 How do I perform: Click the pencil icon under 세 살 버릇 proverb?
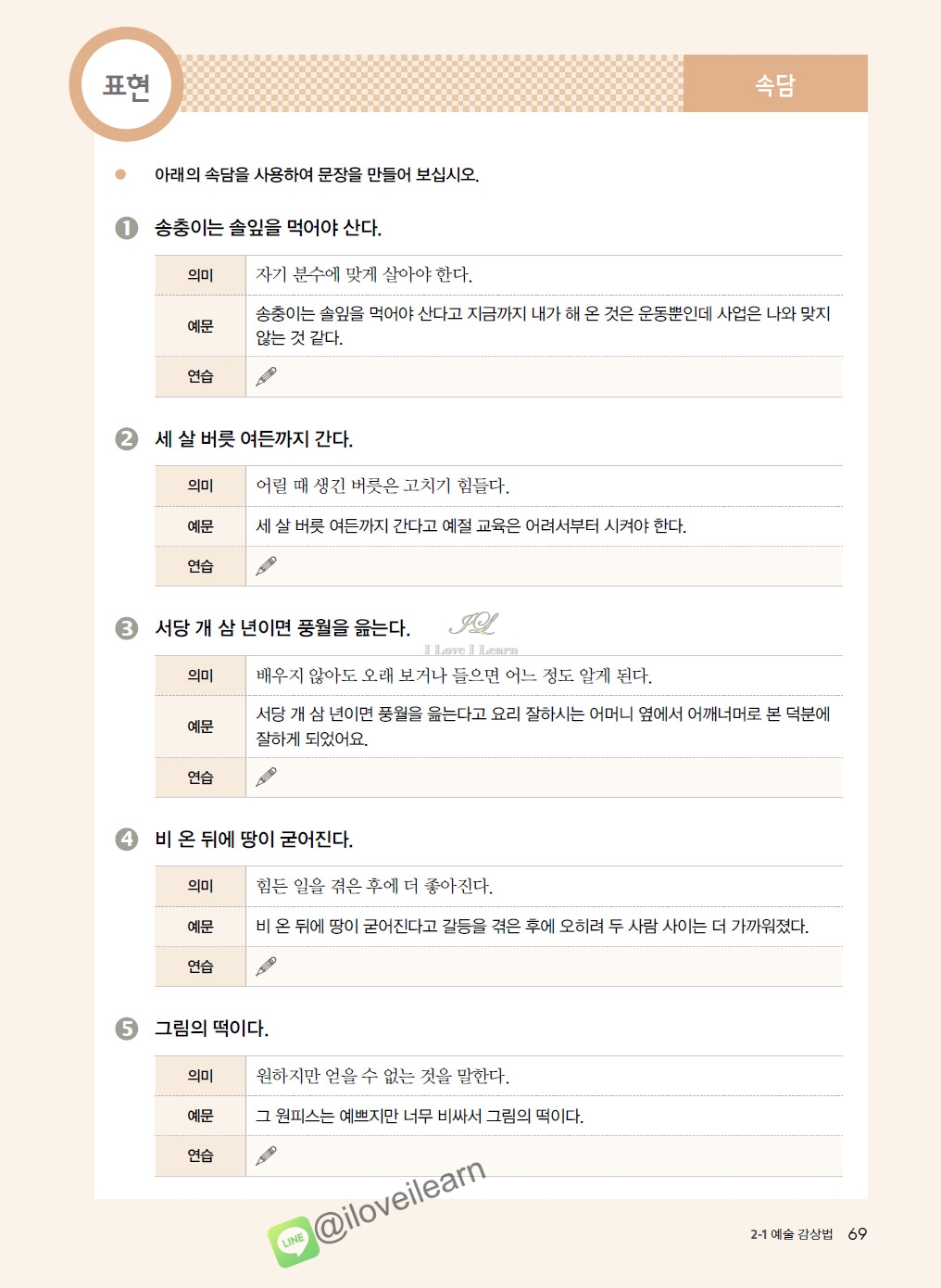266,565
